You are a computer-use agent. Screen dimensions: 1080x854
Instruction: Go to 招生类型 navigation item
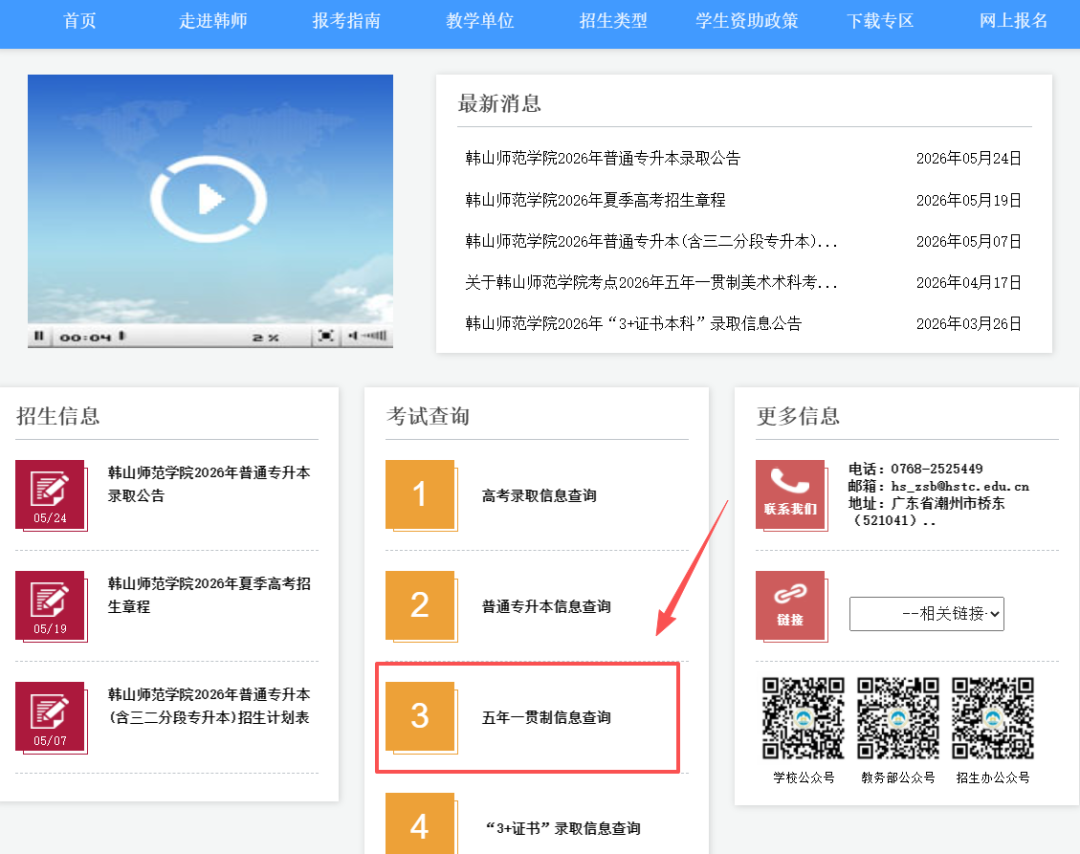click(x=613, y=21)
